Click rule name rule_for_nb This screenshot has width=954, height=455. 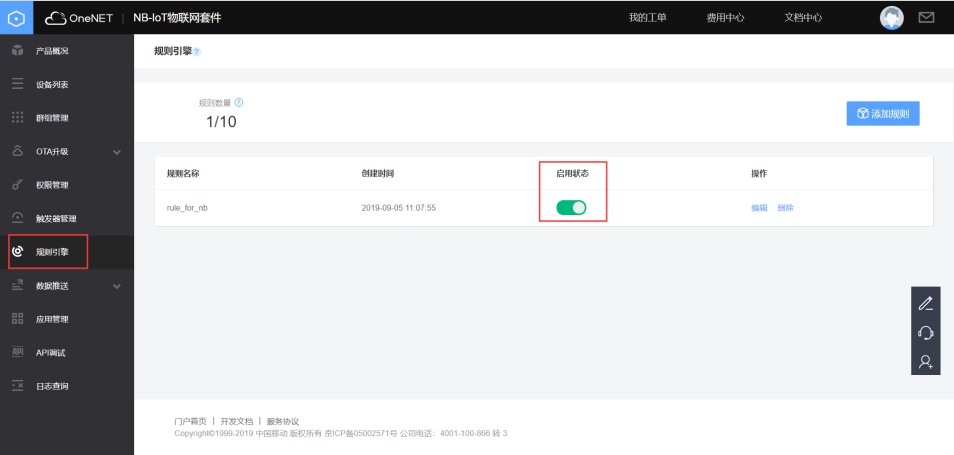188,208
